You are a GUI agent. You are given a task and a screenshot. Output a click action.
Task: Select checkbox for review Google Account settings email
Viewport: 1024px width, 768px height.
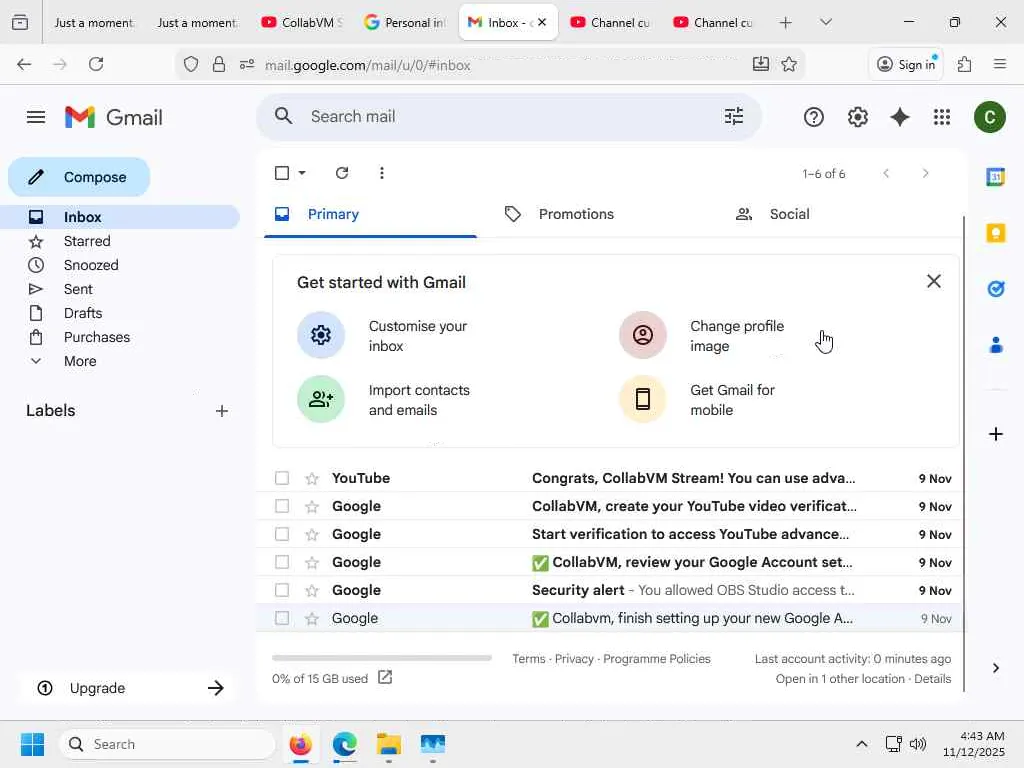tap(282, 562)
